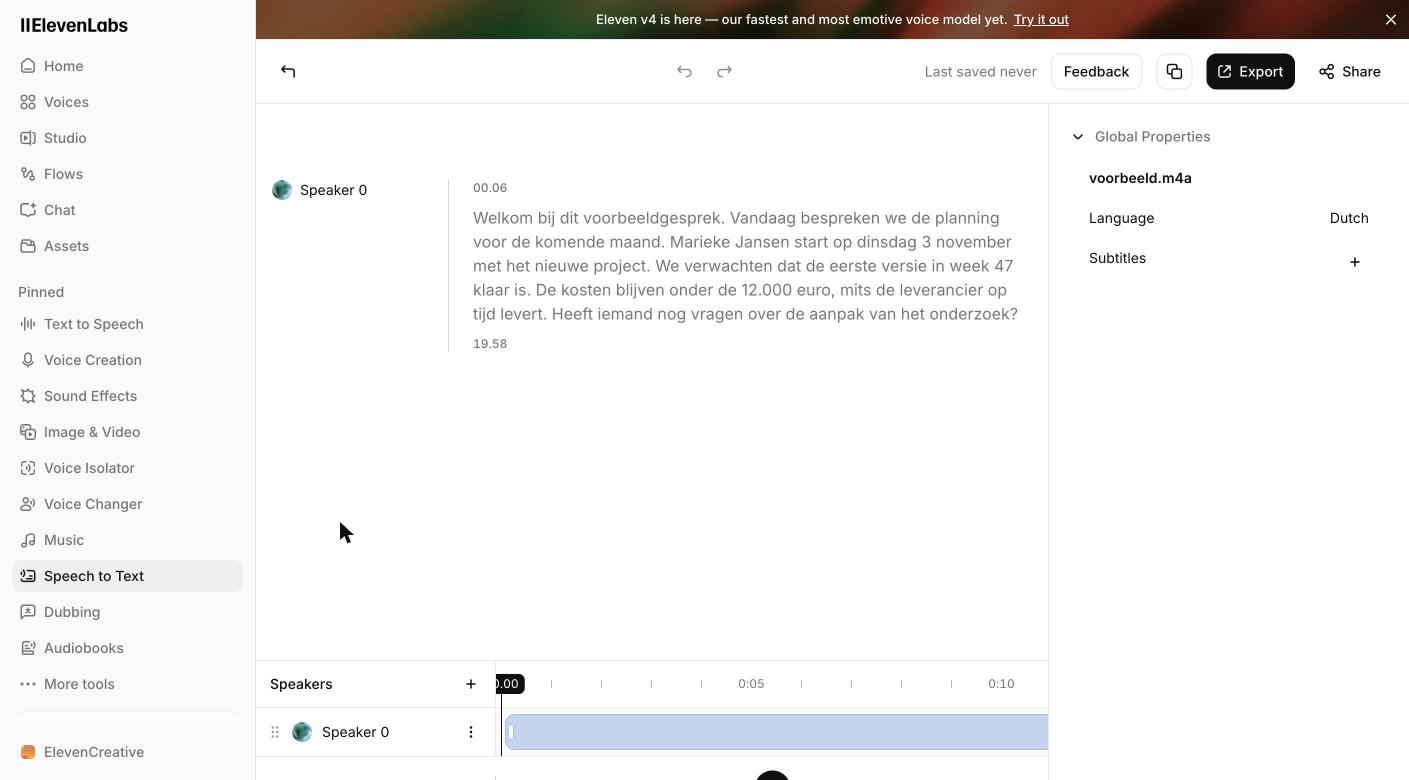Click the copy icon beside Feedback

tap(1174, 71)
